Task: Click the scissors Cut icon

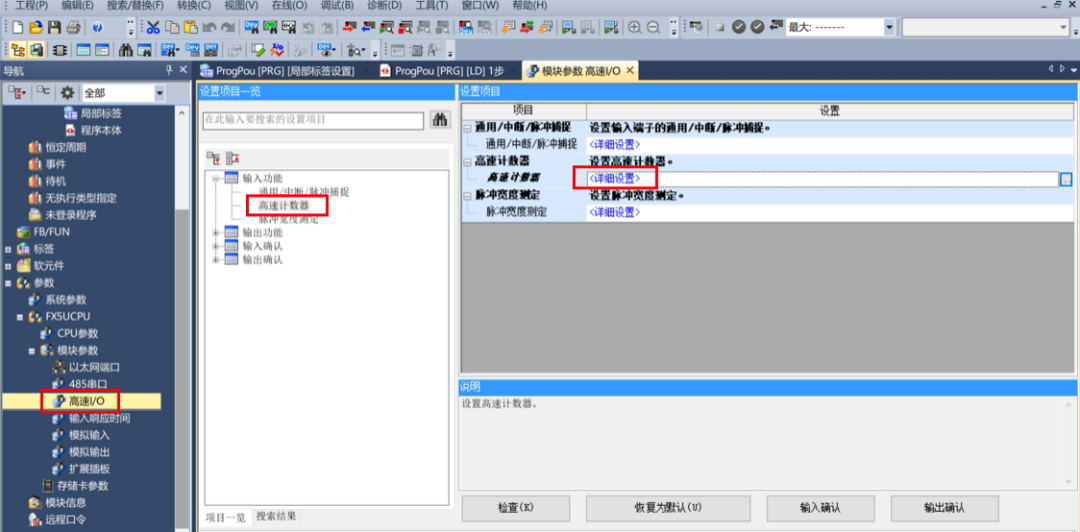Action: (153, 27)
